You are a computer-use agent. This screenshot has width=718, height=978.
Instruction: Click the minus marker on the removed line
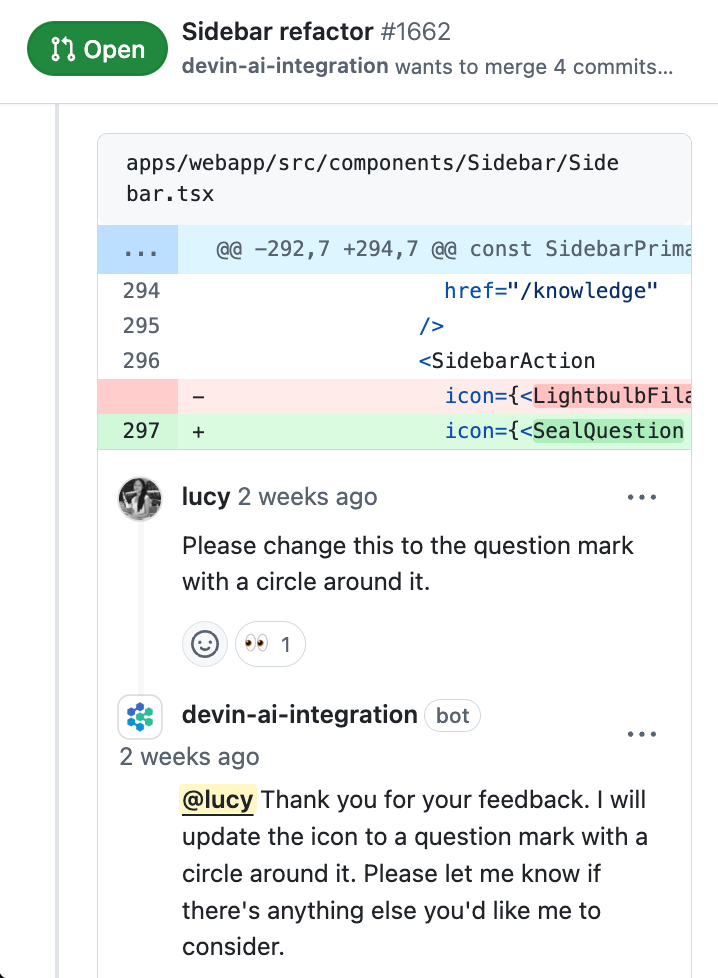198,396
